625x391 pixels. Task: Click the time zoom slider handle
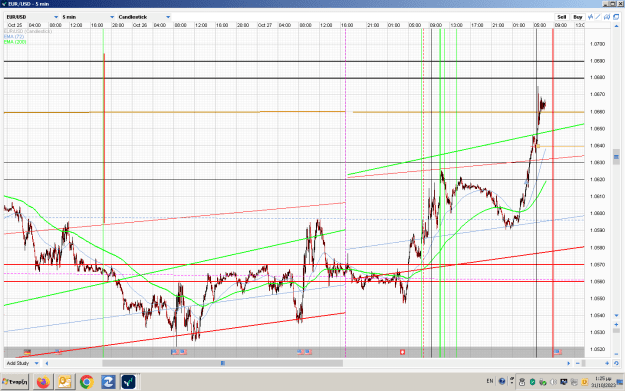pyautogui.click(x=583, y=363)
